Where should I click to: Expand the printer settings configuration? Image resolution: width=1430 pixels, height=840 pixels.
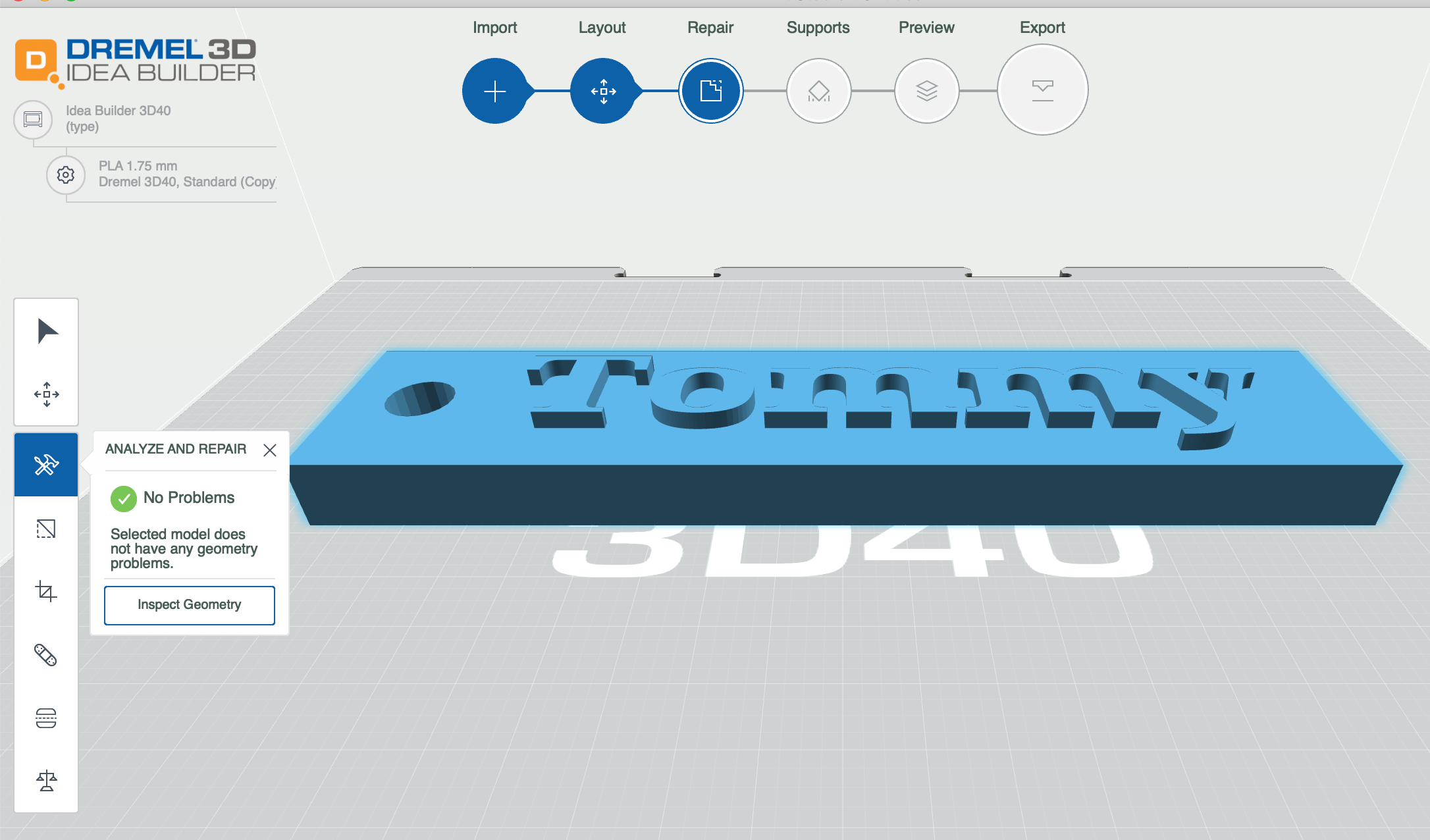(66, 174)
